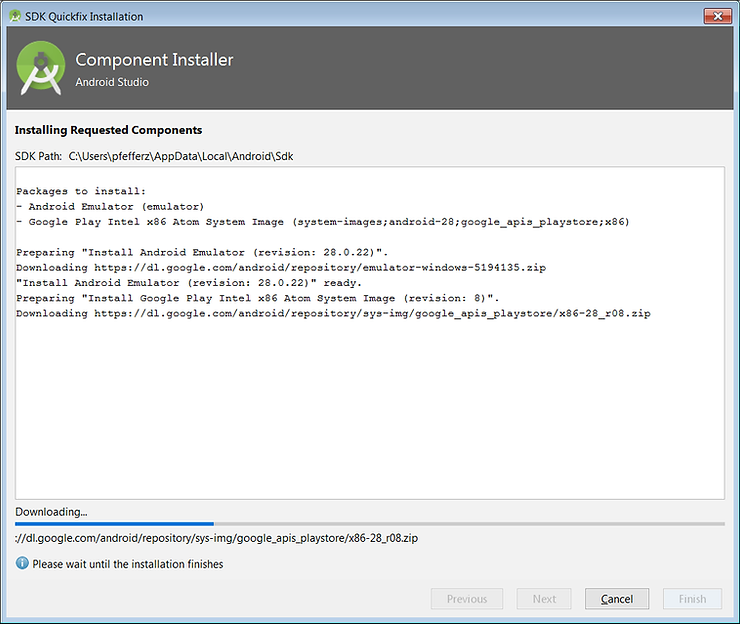Click the disabled Finish button
Image resolution: width=740 pixels, height=624 pixels.
[x=692, y=599]
